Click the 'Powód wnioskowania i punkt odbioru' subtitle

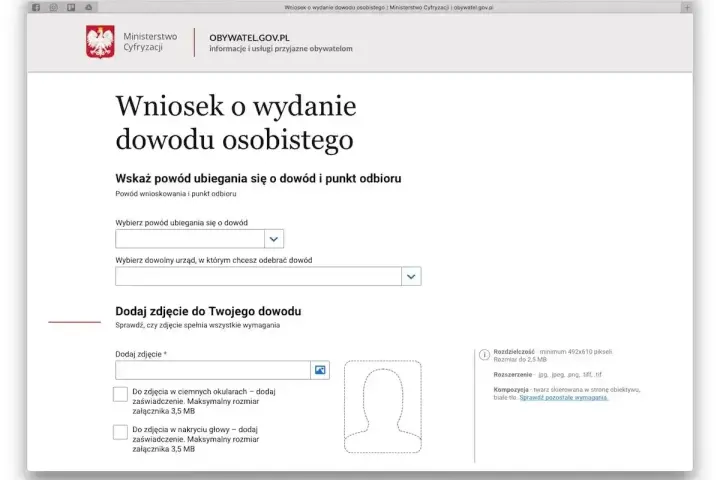[176, 194]
